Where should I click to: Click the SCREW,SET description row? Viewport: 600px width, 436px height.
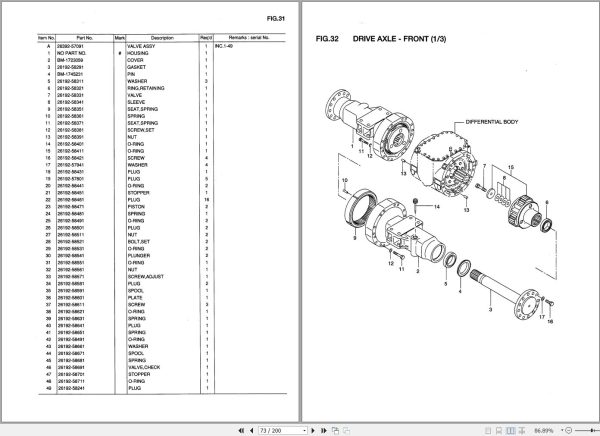[x=141, y=130]
